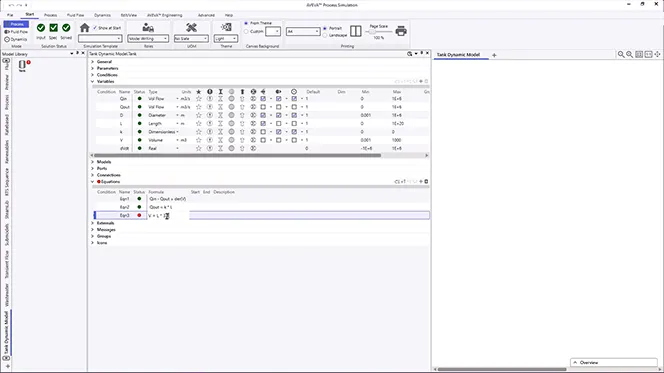Expand the General section
This screenshot has height=373, width=664.
point(93,62)
